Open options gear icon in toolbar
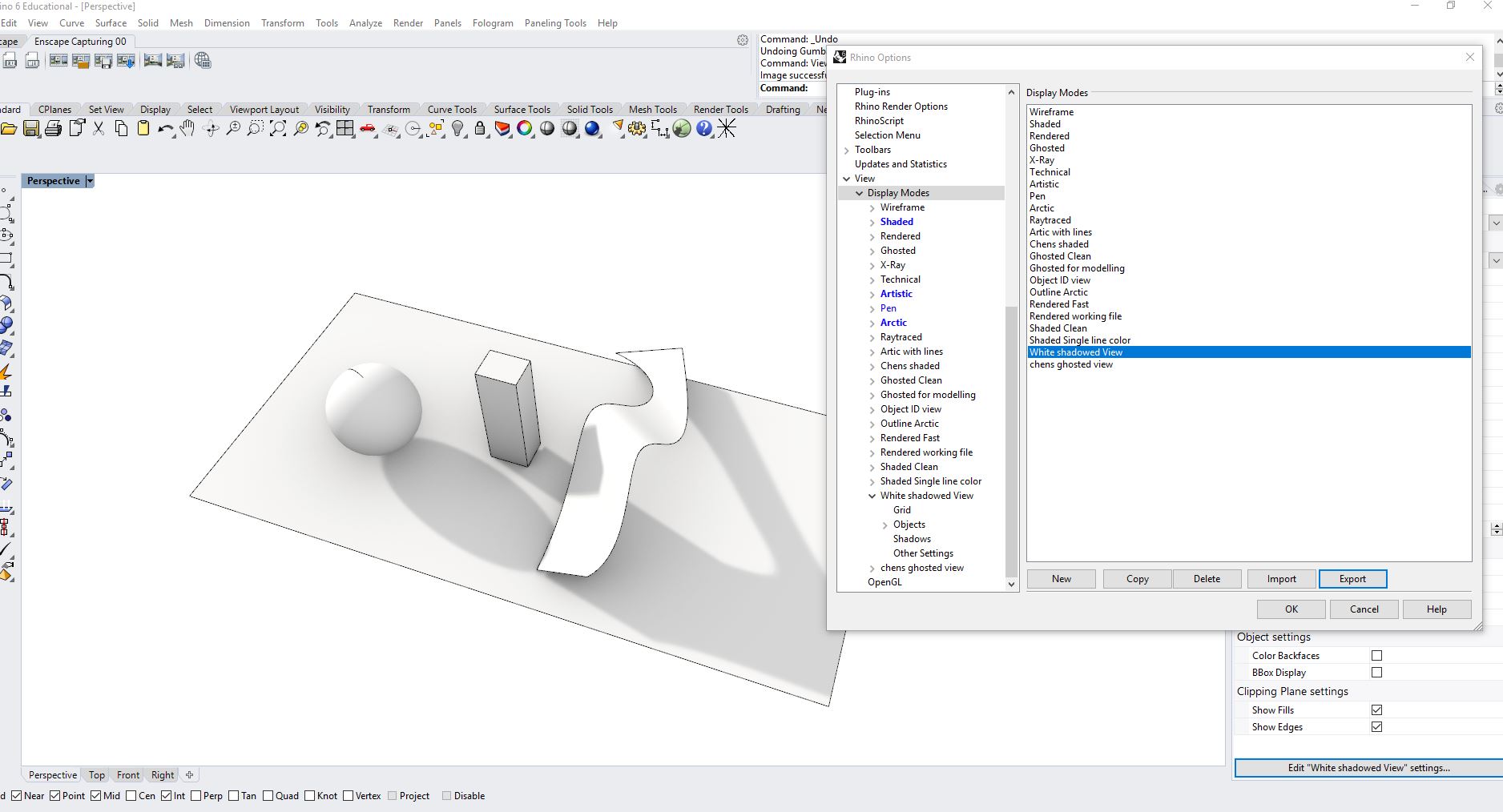 (637, 129)
